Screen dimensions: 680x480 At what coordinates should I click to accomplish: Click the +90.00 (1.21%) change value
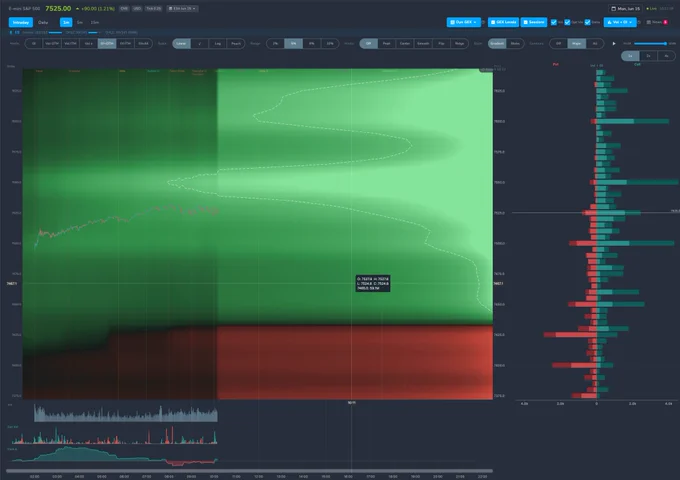point(98,9)
